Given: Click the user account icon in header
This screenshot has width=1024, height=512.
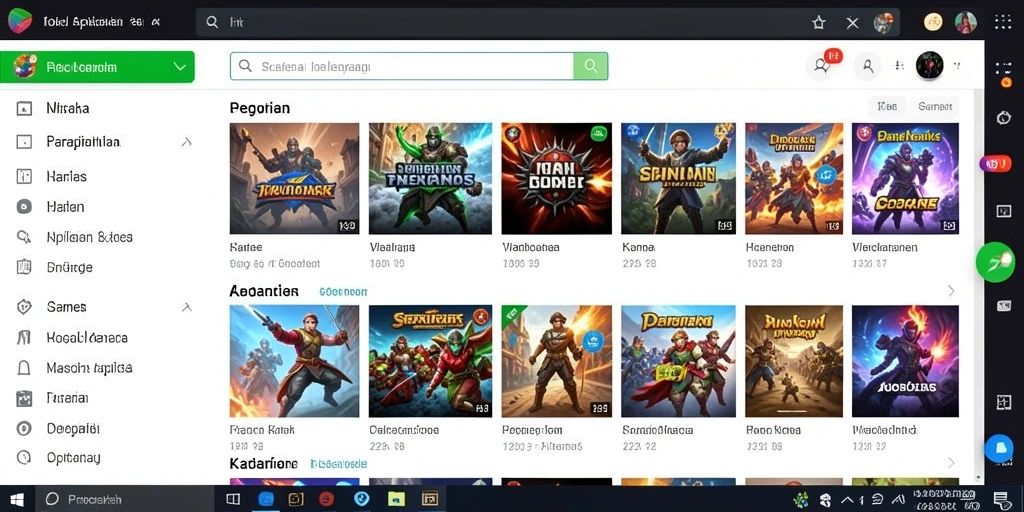Looking at the screenshot, I should coord(868,65).
